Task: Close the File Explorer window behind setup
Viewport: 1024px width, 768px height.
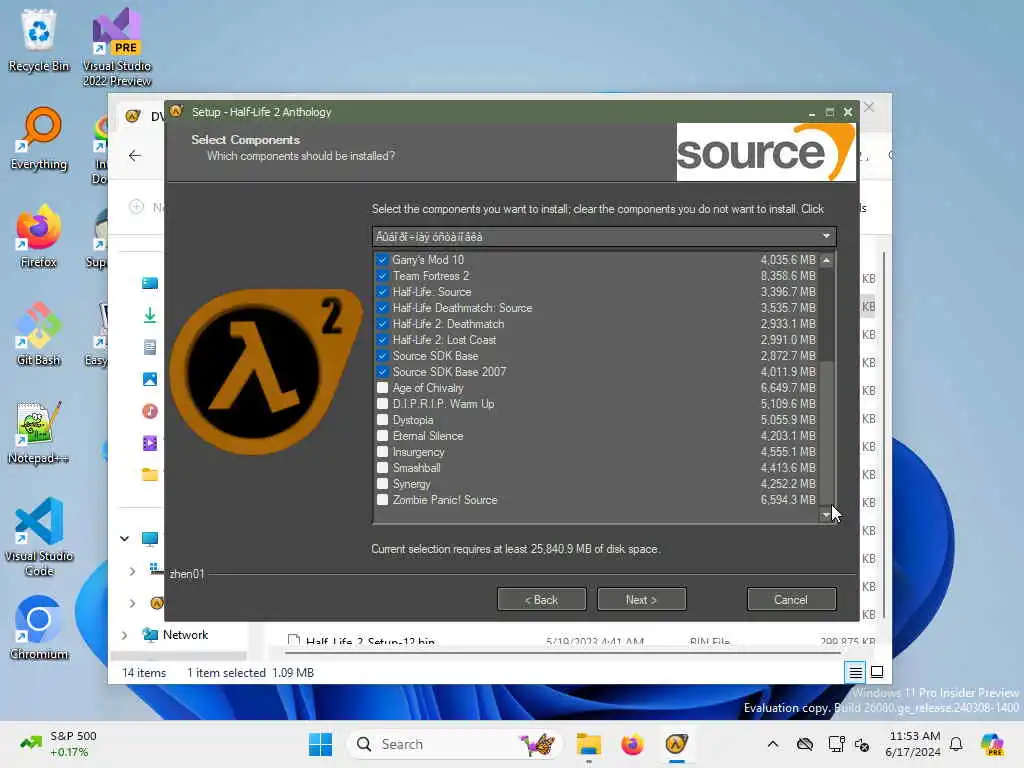Action: click(x=869, y=107)
